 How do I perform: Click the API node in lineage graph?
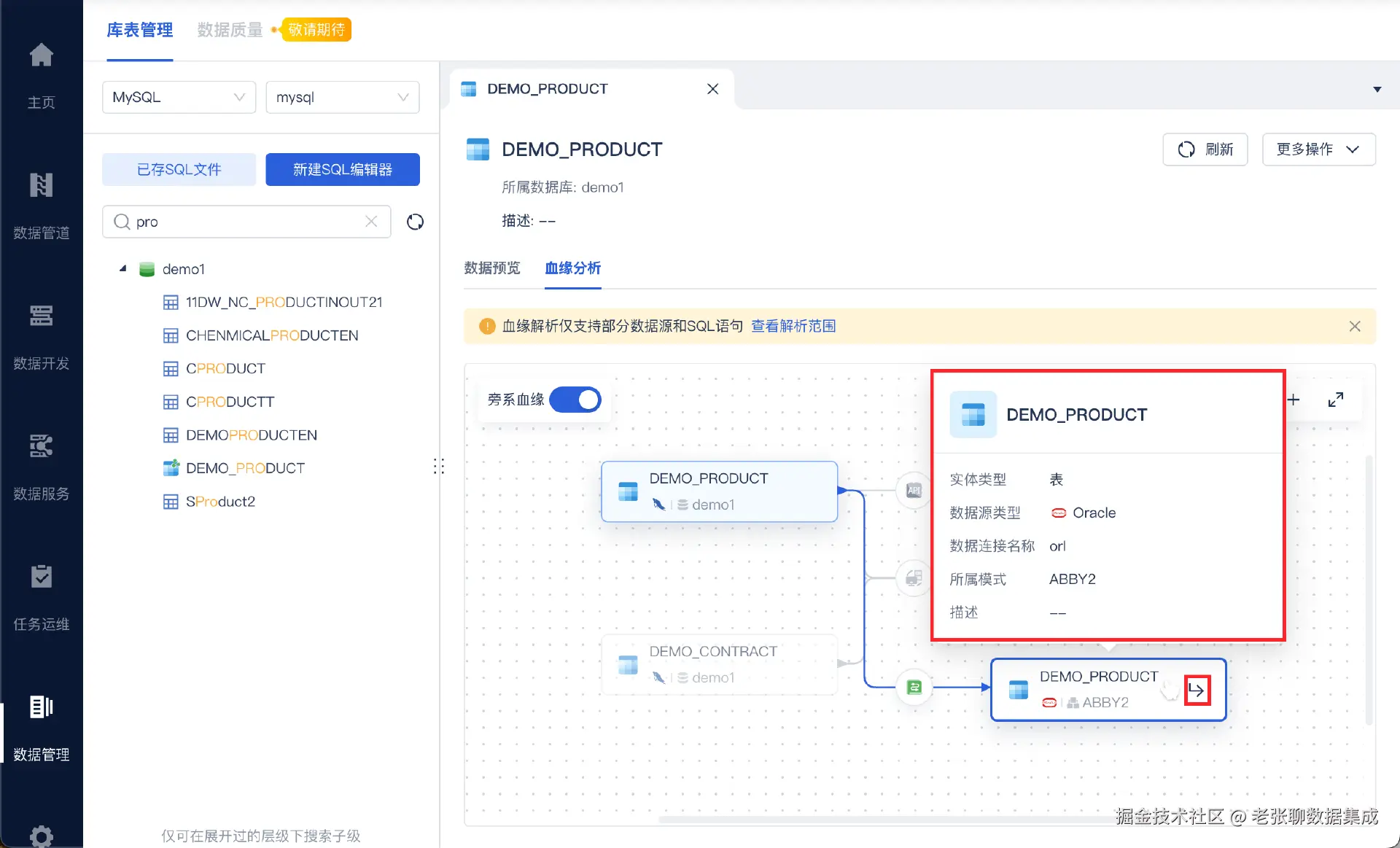[914, 491]
